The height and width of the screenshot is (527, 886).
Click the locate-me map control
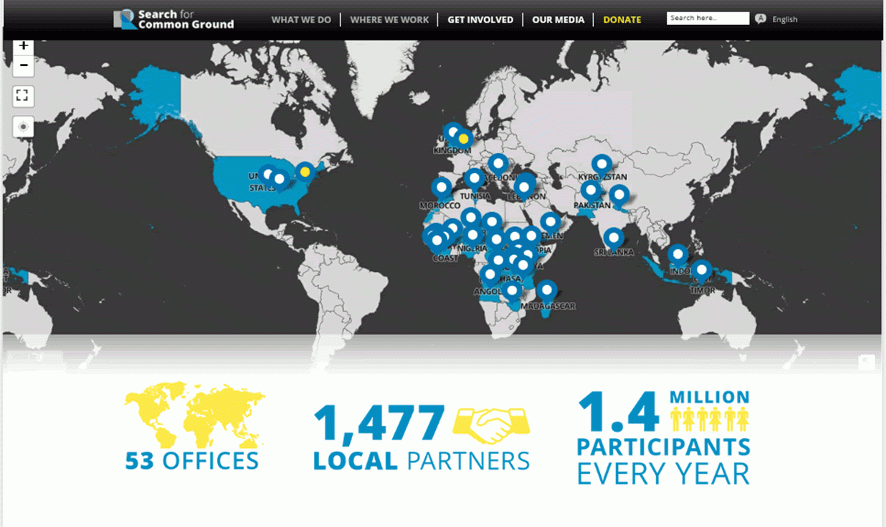click(x=24, y=126)
